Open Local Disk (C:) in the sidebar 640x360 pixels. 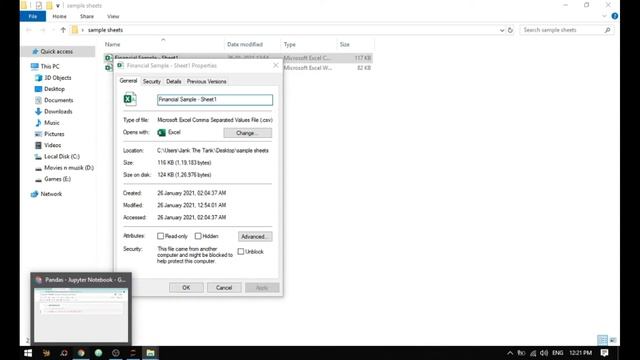[62, 156]
